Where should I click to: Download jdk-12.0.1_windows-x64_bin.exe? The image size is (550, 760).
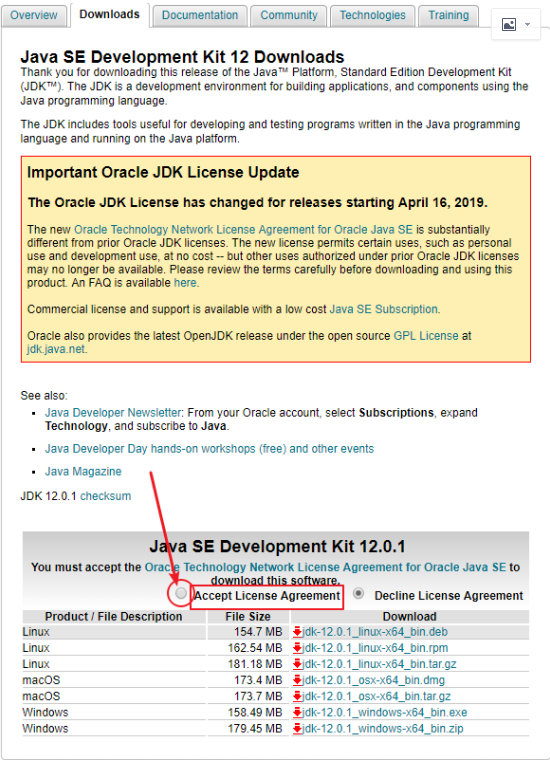(385, 712)
